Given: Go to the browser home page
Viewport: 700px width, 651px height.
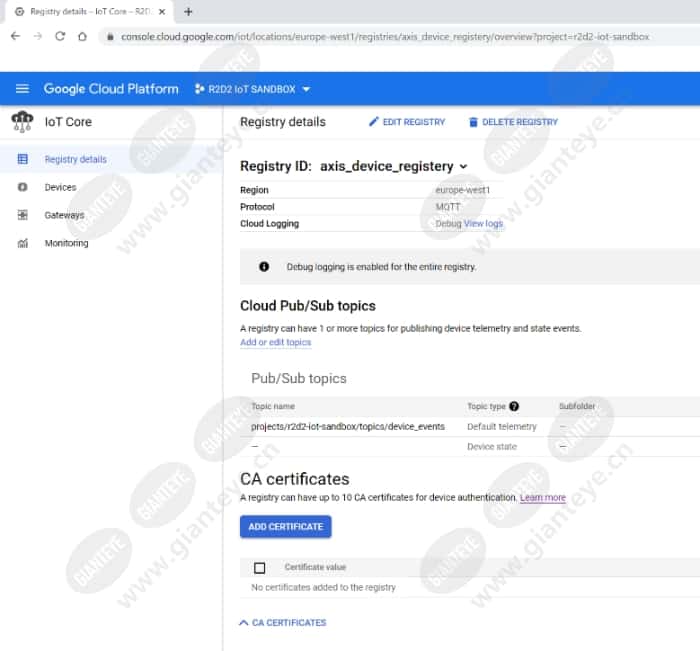Looking at the screenshot, I should pos(82,36).
